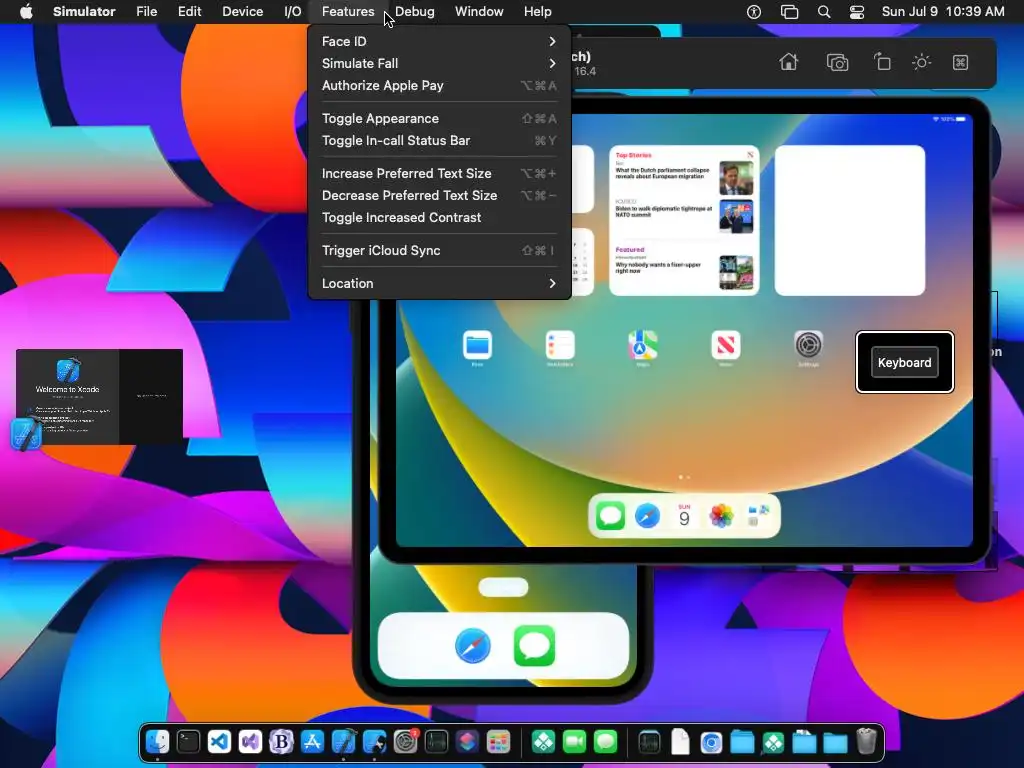Open the Help menu

(x=537, y=12)
